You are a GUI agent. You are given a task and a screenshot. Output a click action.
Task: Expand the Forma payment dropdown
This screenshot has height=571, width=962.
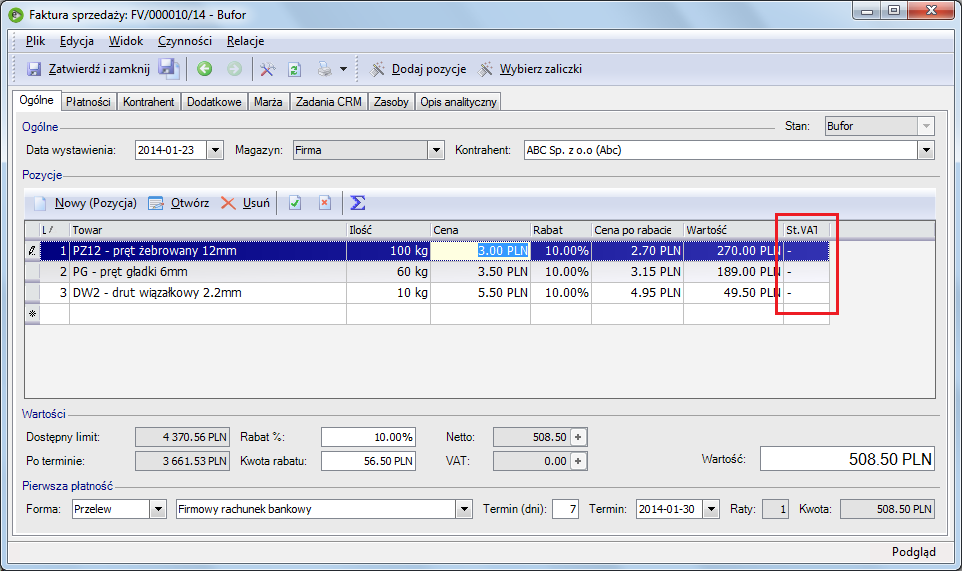click(x=158, y=509)
